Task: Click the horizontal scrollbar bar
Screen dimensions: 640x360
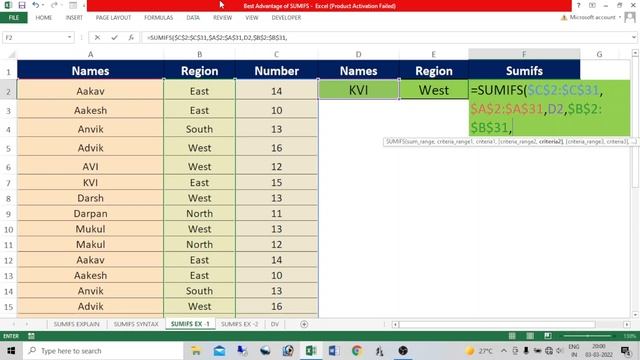Action: click(497, 324)
